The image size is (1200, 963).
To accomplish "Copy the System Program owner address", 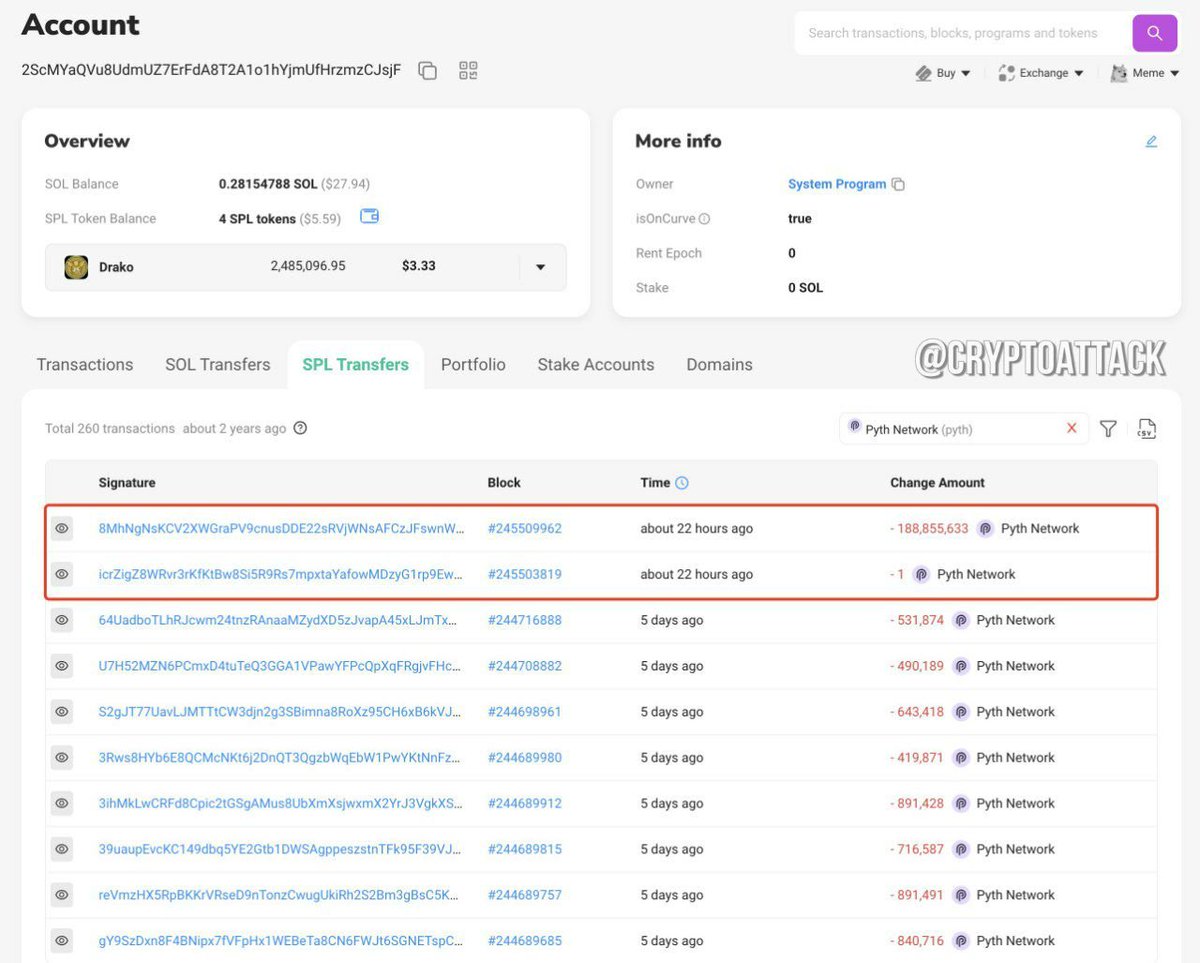I will pos(898,185).
